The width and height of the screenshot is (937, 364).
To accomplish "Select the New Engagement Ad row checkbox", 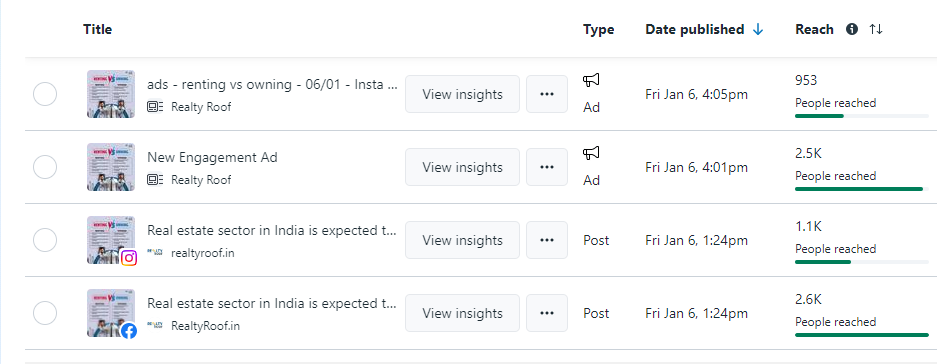I will tap(45, 167).
